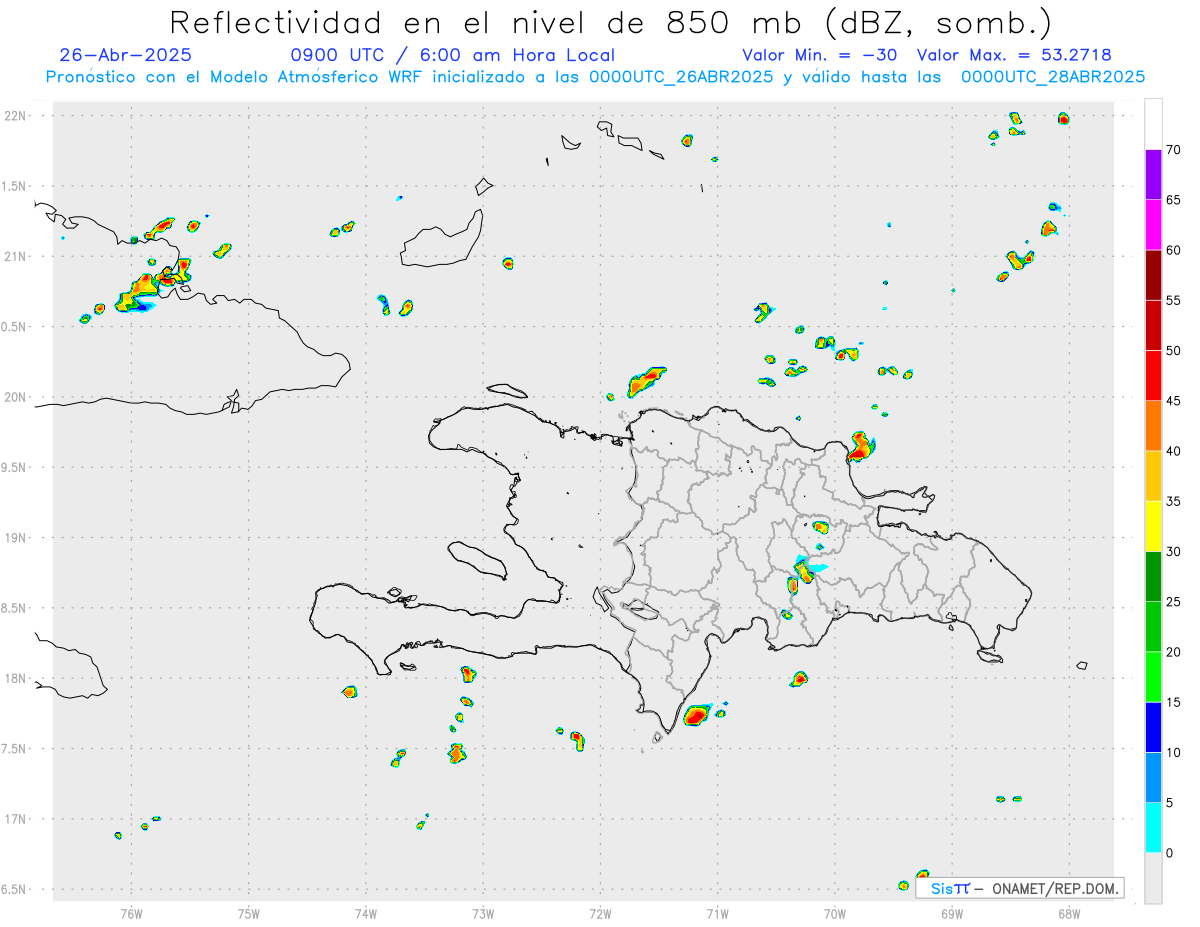The image size is (1200, 927).
Task: Click the colorbar value '70'
Action: point(1173,150)
